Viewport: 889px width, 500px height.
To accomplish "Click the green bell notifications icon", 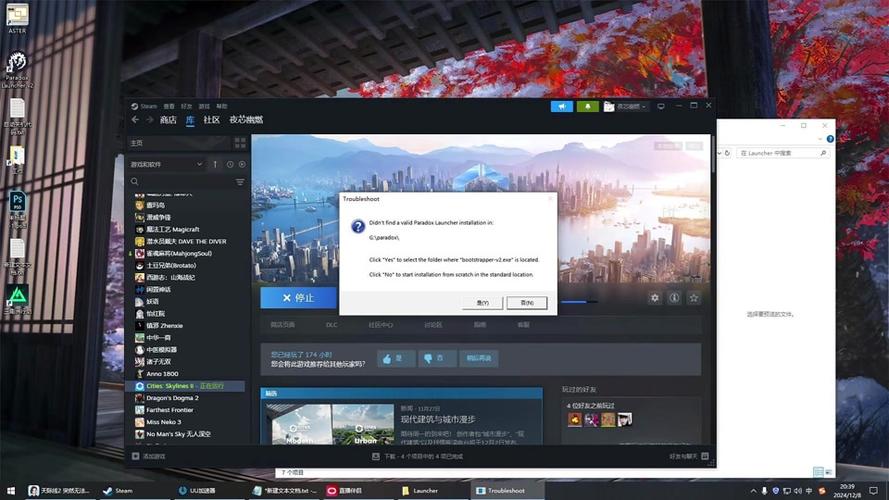I will click(x=587, y=106).
